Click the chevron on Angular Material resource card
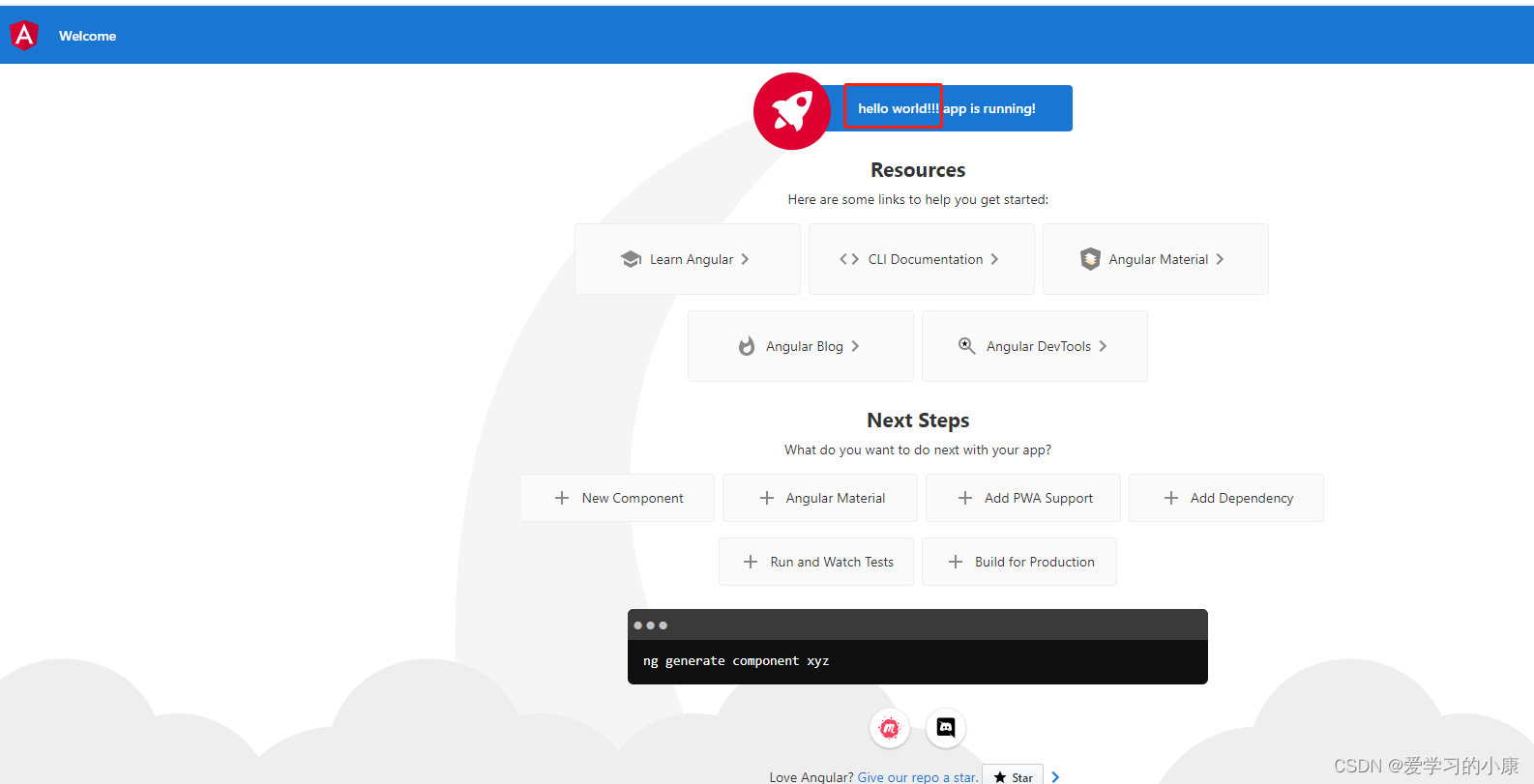Image resolution: width=1534 pixels, height=784 pixels. tap(1220, 259)
